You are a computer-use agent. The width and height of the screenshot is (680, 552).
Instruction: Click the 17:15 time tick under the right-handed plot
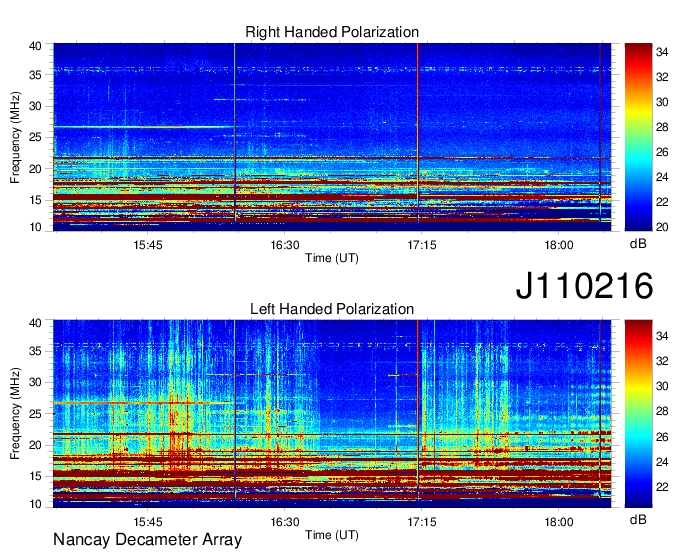pos(422,245)
